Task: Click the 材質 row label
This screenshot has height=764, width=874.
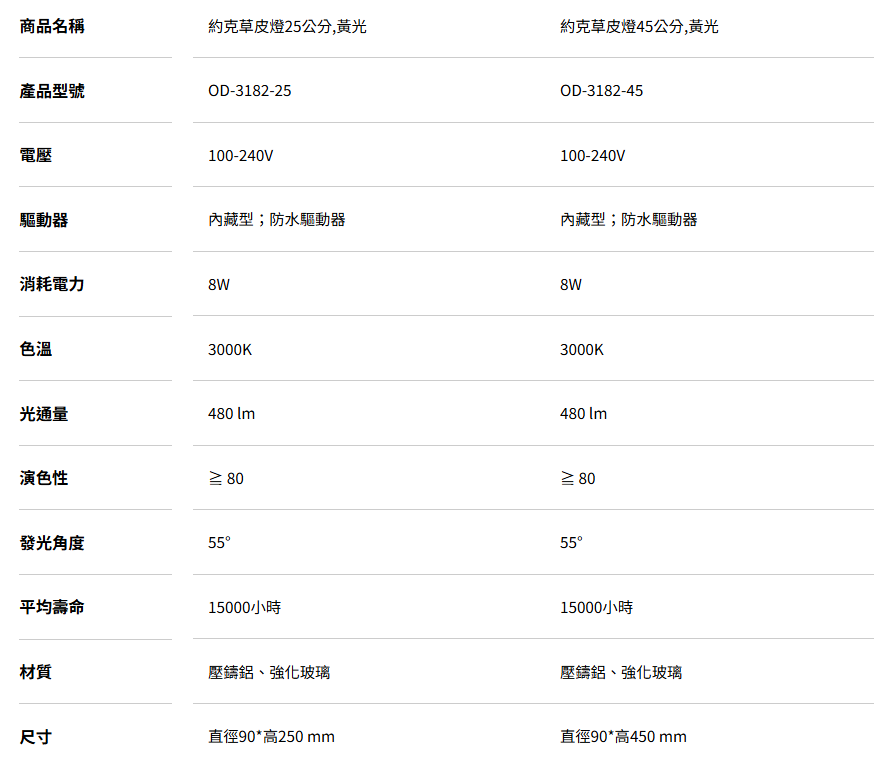Action: (x=36, y=672)
